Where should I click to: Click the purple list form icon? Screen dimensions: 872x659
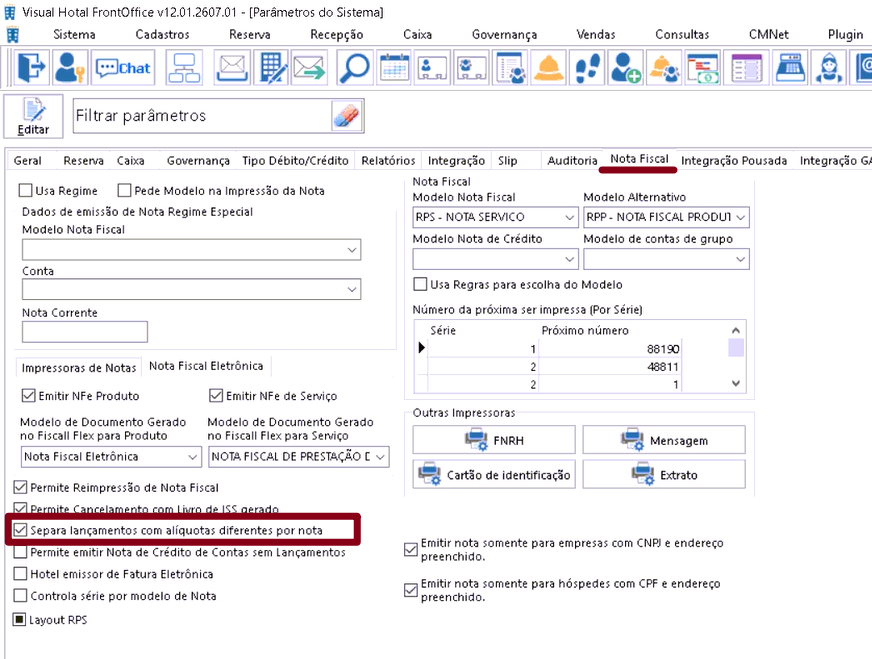coord(747,67)
